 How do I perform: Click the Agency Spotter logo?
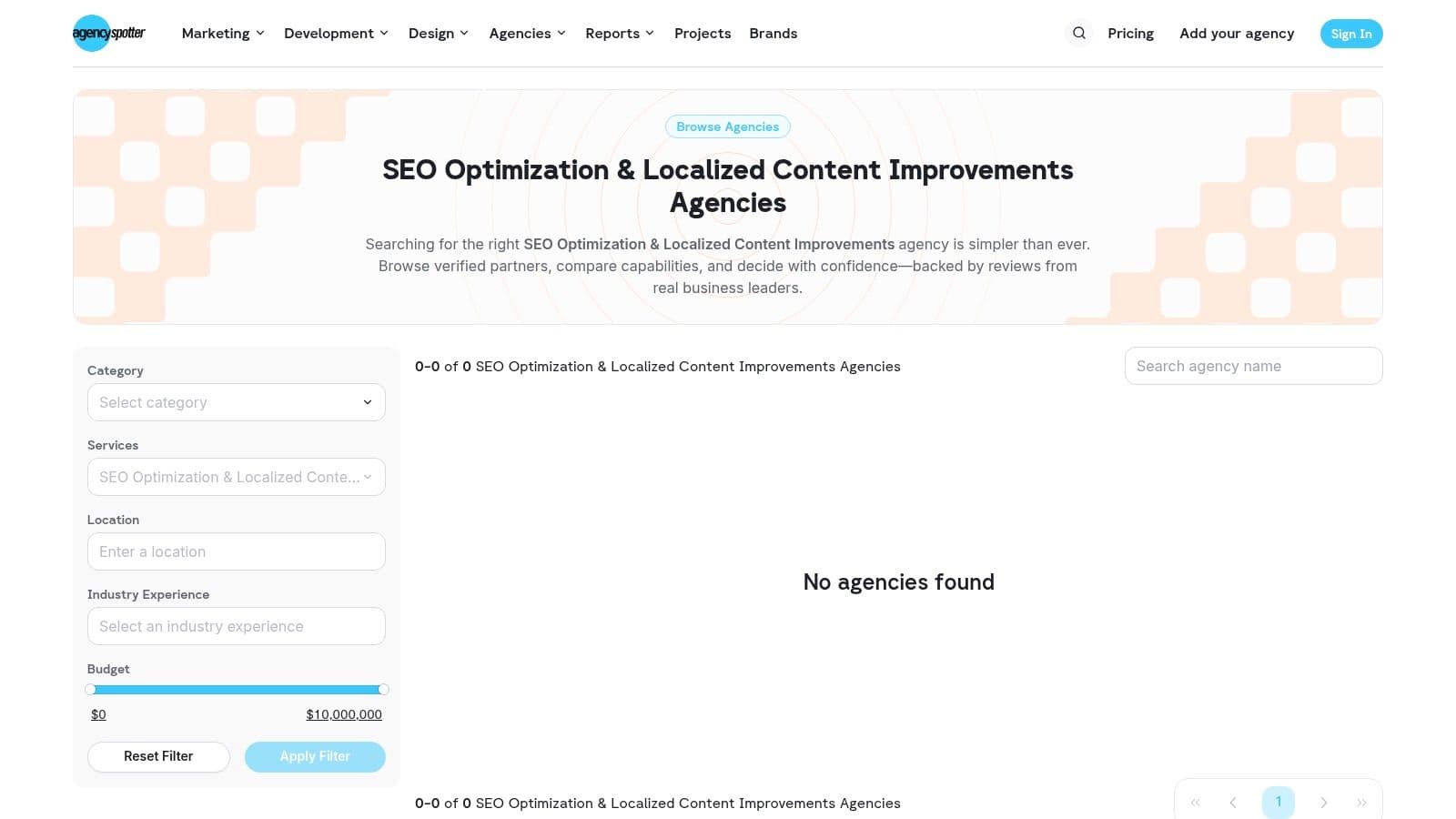(108, 34)
